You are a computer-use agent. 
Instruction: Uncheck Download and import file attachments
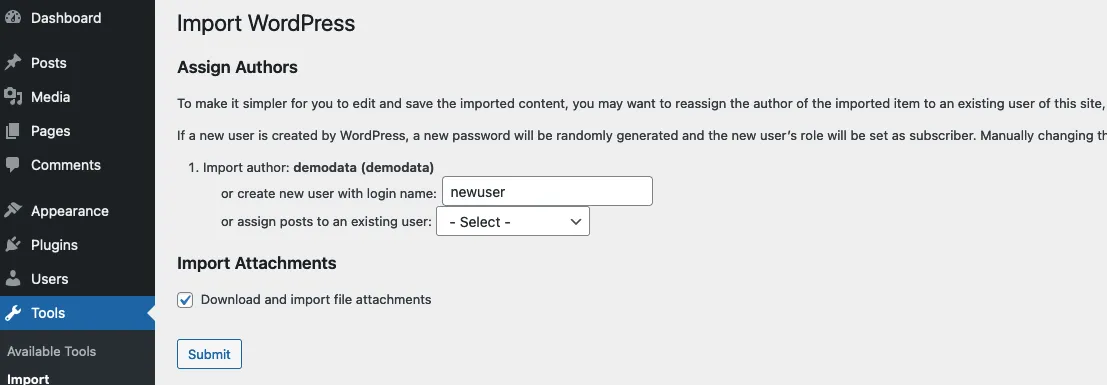(x=185, y=300)
